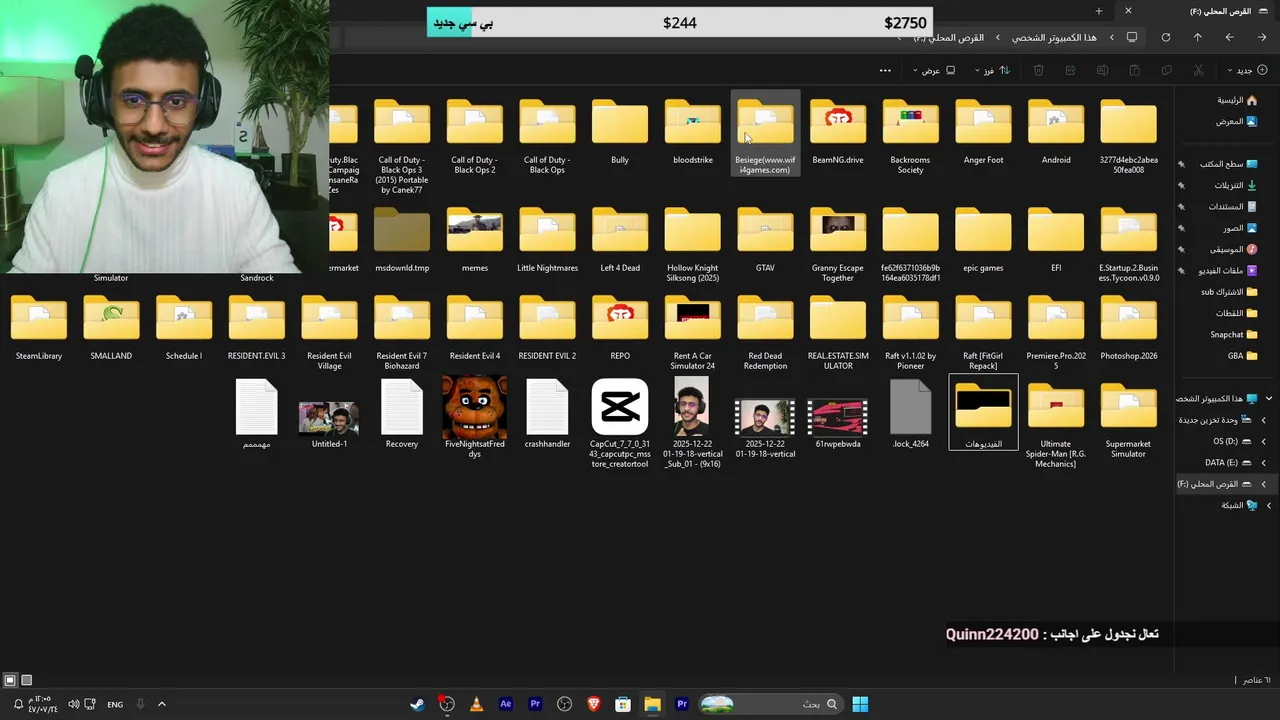Collapse هذا الكمبيوتر الشخصي in the sidebar tree
This screenshot has height=720, width=1280.
click(x=1268, y=398)
